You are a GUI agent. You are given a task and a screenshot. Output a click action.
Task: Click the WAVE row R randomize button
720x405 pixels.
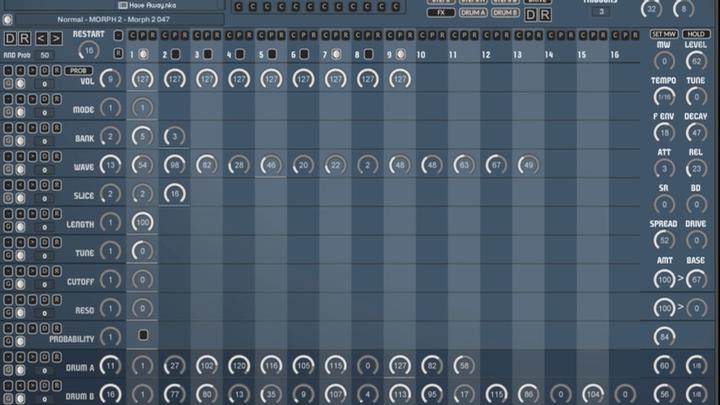pyautogui.click(x=56, y=156)
